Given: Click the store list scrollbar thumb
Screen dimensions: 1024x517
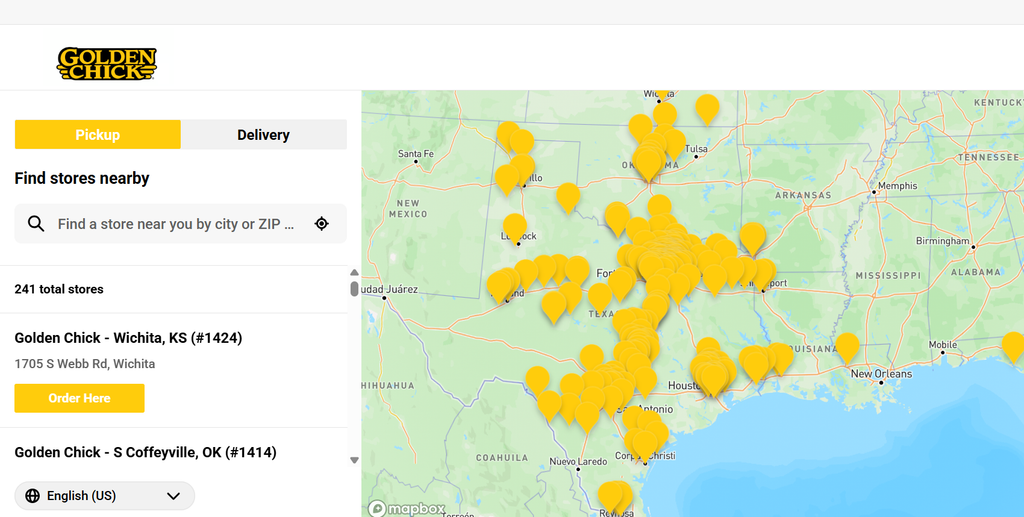Looking at the screenshot, I should click(x=354, y=289).
